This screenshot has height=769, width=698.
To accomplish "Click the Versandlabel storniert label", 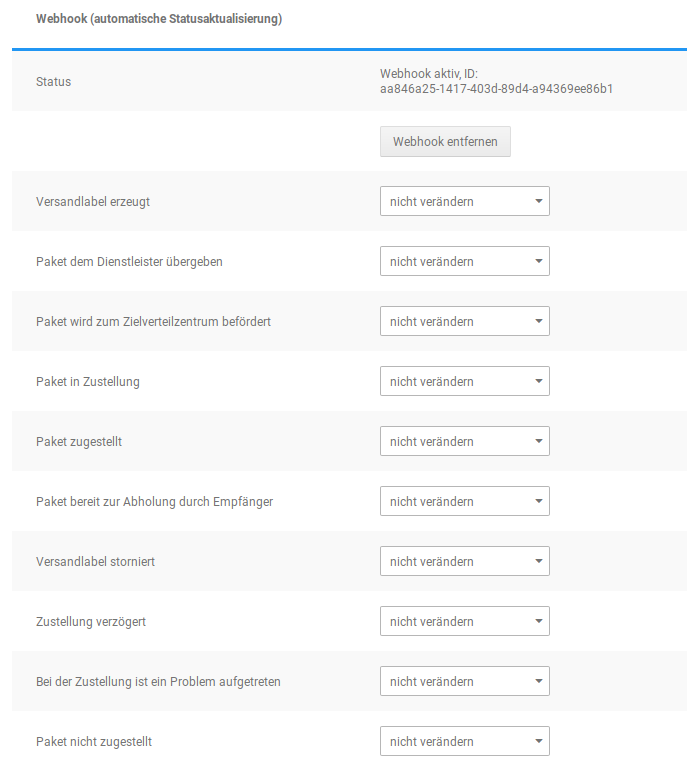I will click(95, 562).
